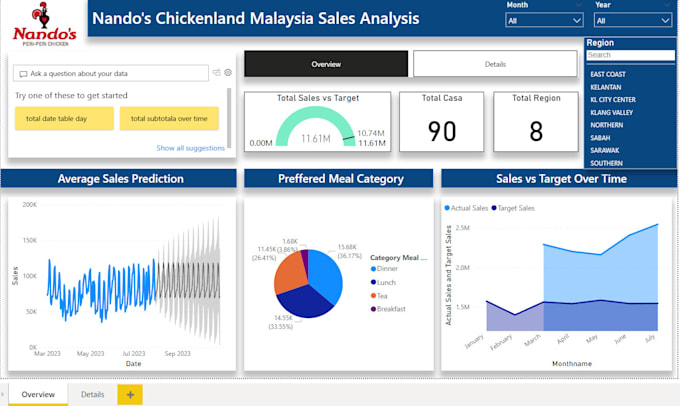This screenshot has height=406, width=680.
Task: Select SOUTHERN region
Action: tap(606, 163)
